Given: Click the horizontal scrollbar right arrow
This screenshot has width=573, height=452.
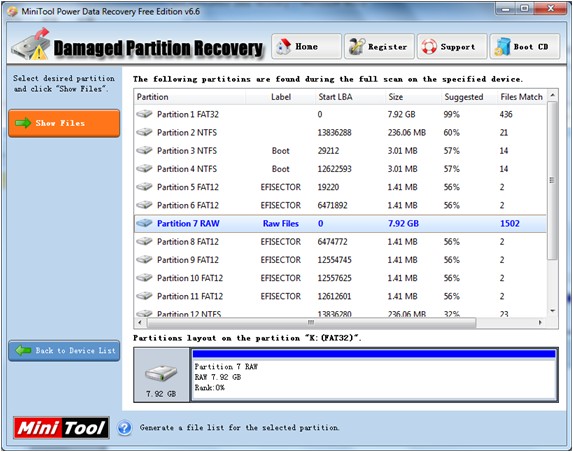Looking at the screenshot, I should point(540,323).
